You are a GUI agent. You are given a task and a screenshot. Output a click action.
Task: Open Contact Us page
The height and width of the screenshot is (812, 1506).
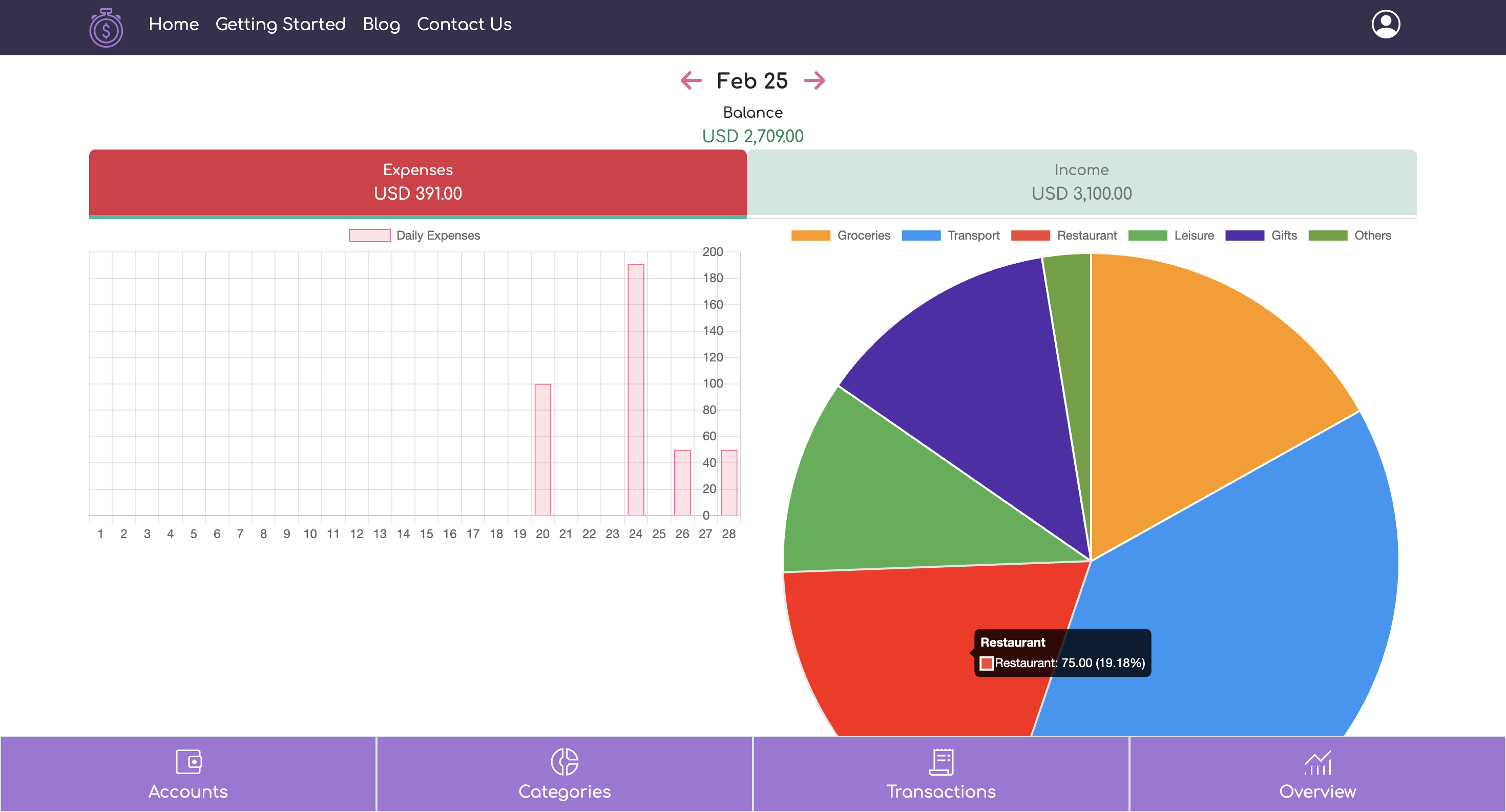coord(464,24)
